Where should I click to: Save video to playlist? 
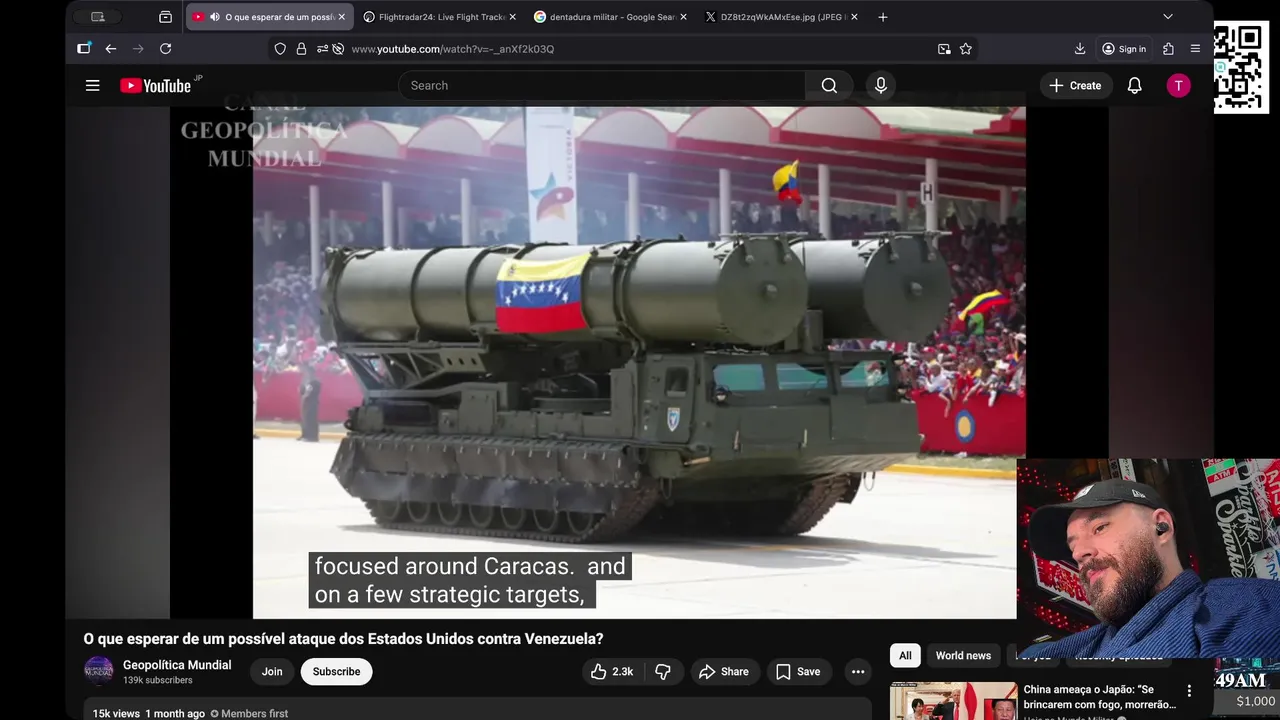point(798,672)
